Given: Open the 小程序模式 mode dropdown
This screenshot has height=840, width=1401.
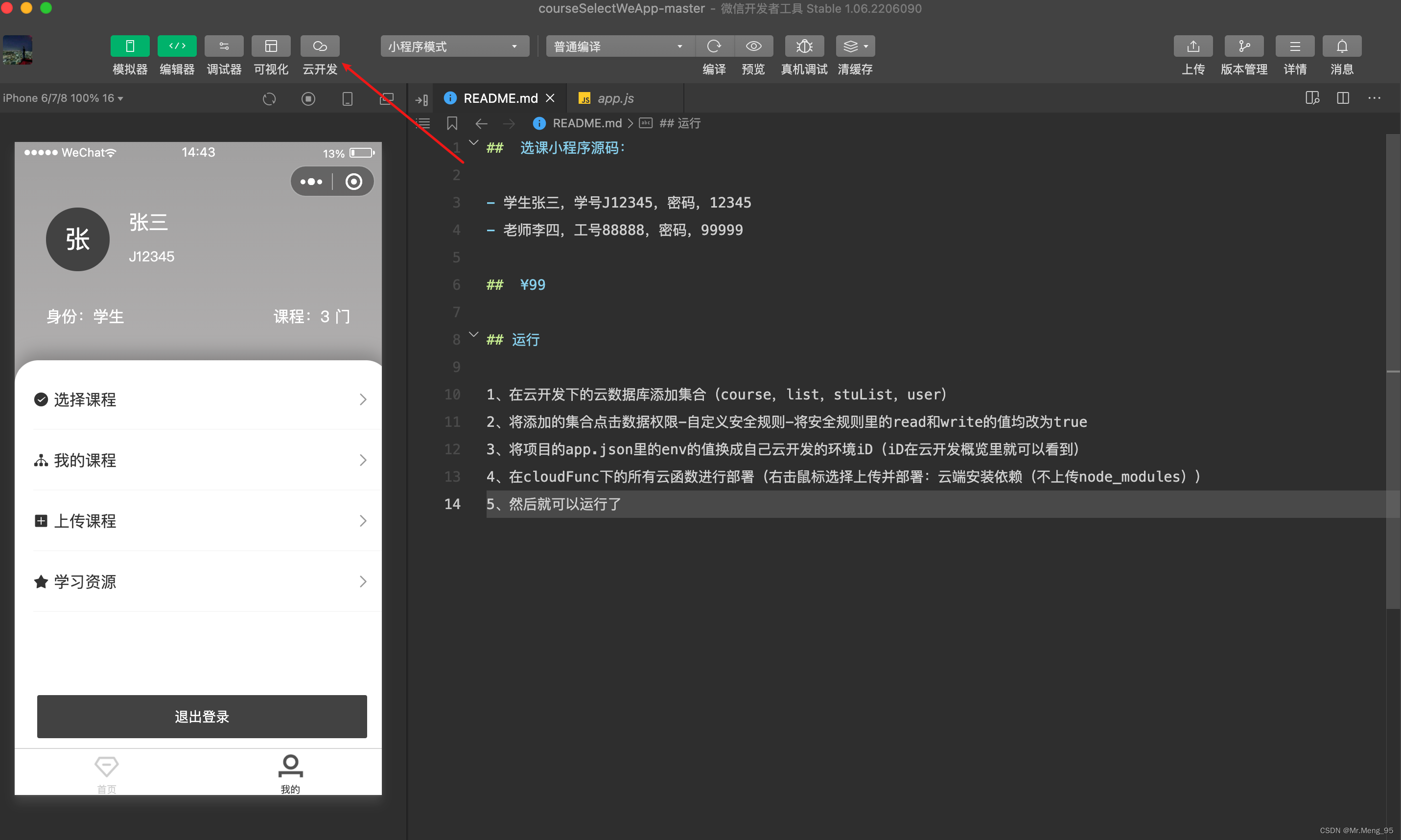Looking at the screenshot, I should pos(455,47).
